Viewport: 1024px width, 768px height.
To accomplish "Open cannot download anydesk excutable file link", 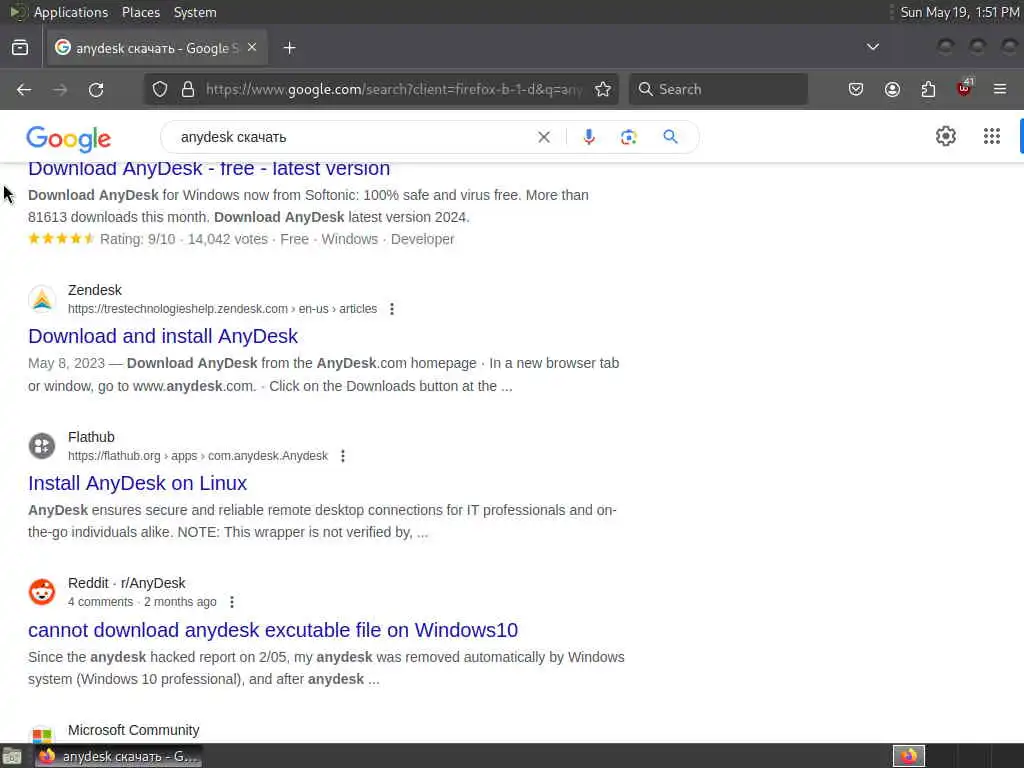I will [x=273, y=630].
